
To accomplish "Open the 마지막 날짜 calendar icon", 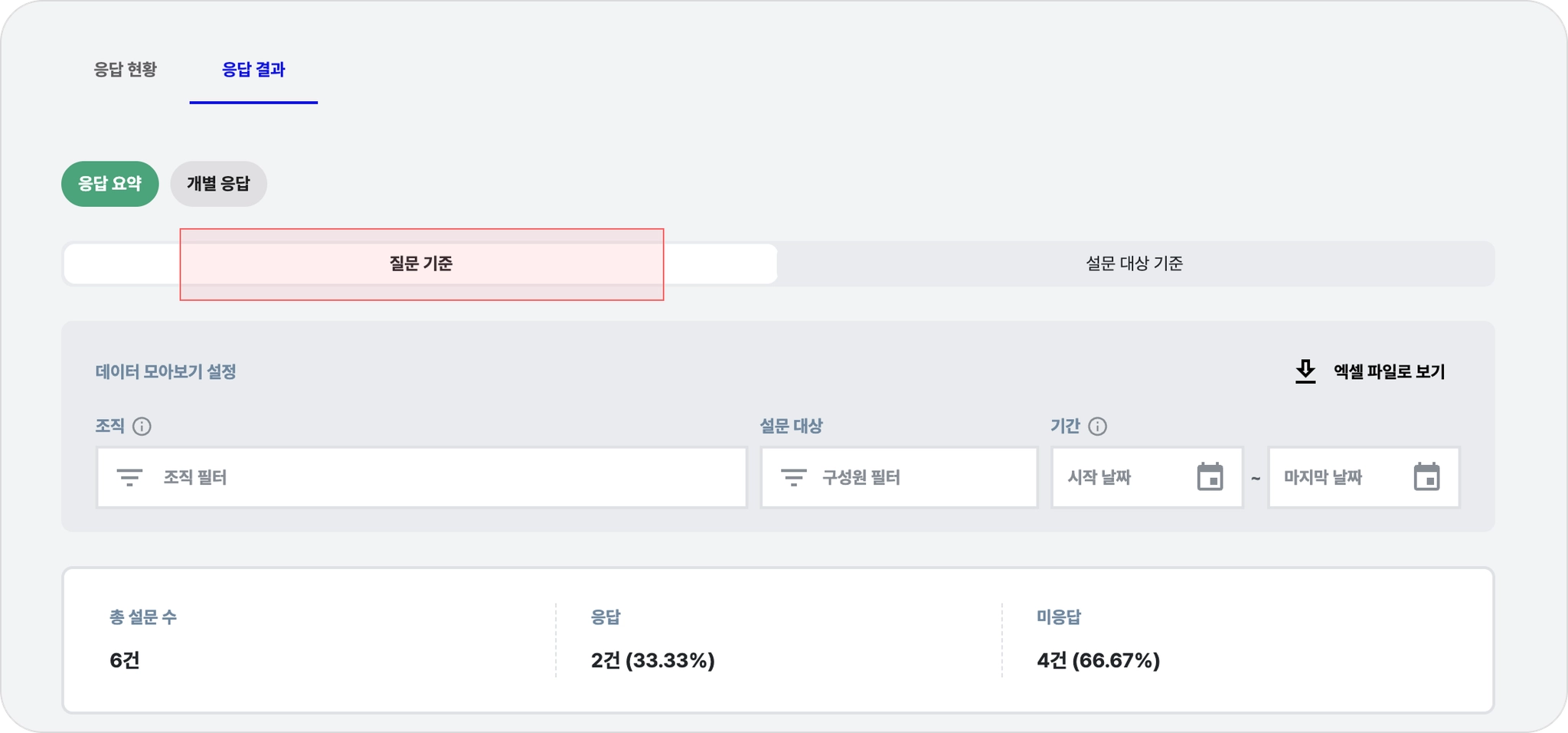I will point(1426,477).
